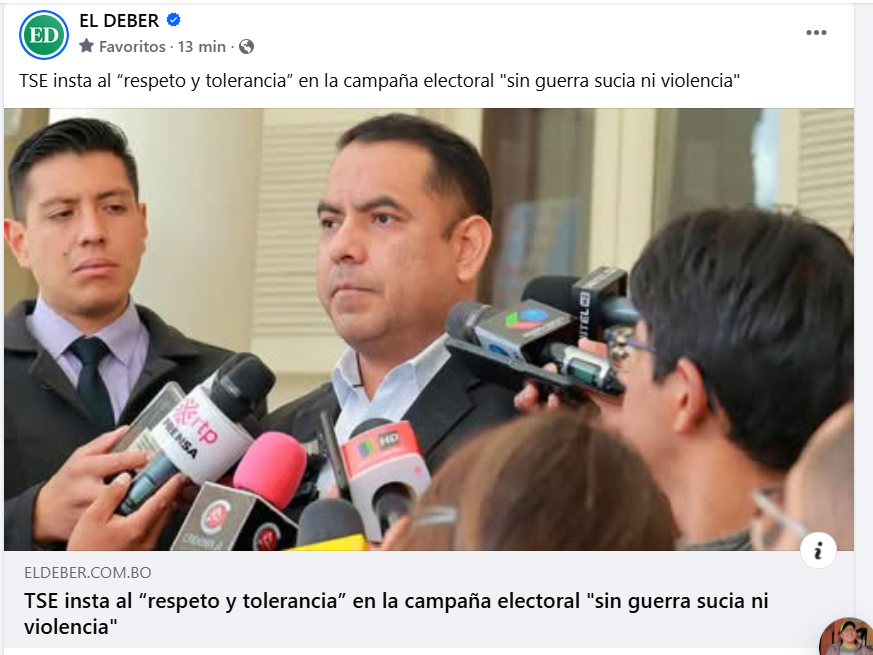The height and width of the screenshot is (655, 873).
Task: Open the bold TSE article headline link
Action: coord(396,614)
